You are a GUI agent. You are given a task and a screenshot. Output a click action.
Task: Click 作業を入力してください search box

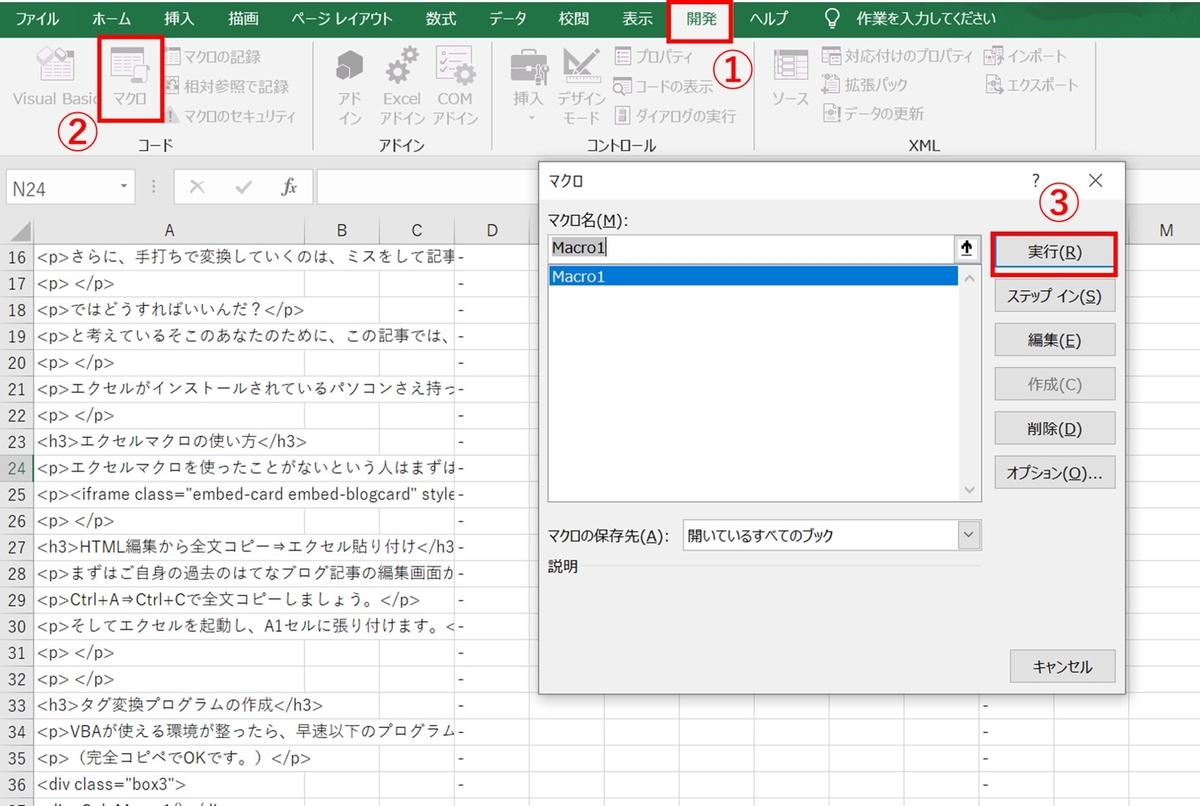pyautogui.click(x=926, y=19)
